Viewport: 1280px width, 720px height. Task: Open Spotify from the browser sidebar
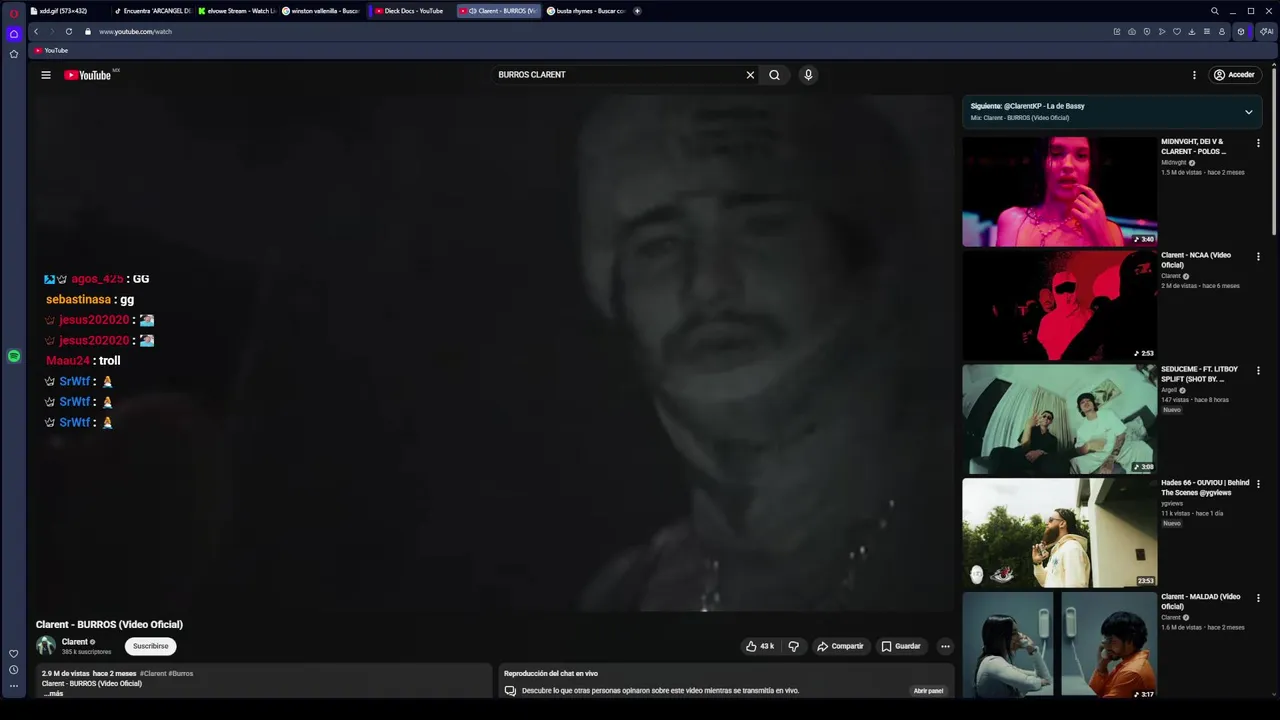click(x=13, y=356)
